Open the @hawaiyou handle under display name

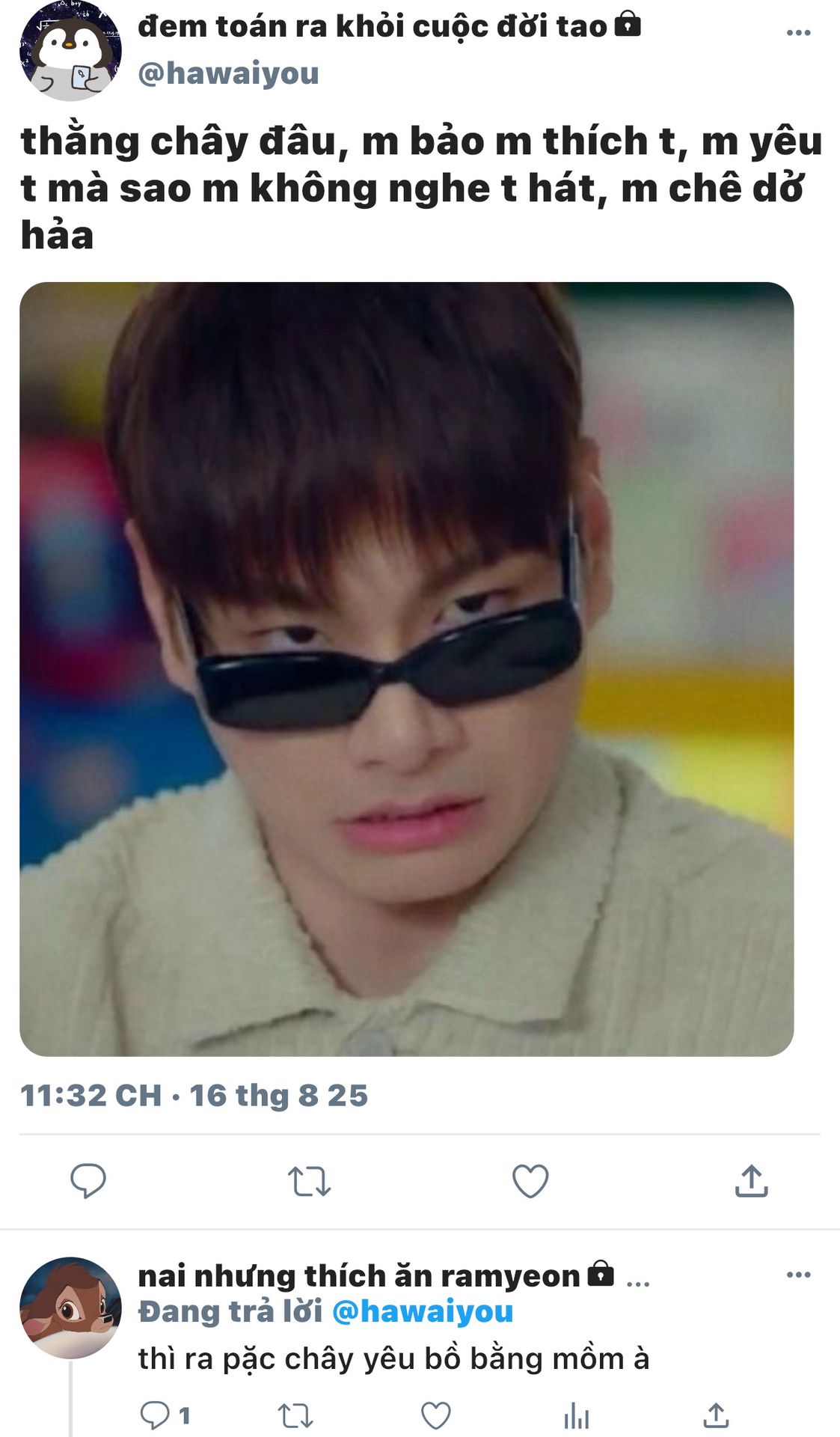coord(228,73)
